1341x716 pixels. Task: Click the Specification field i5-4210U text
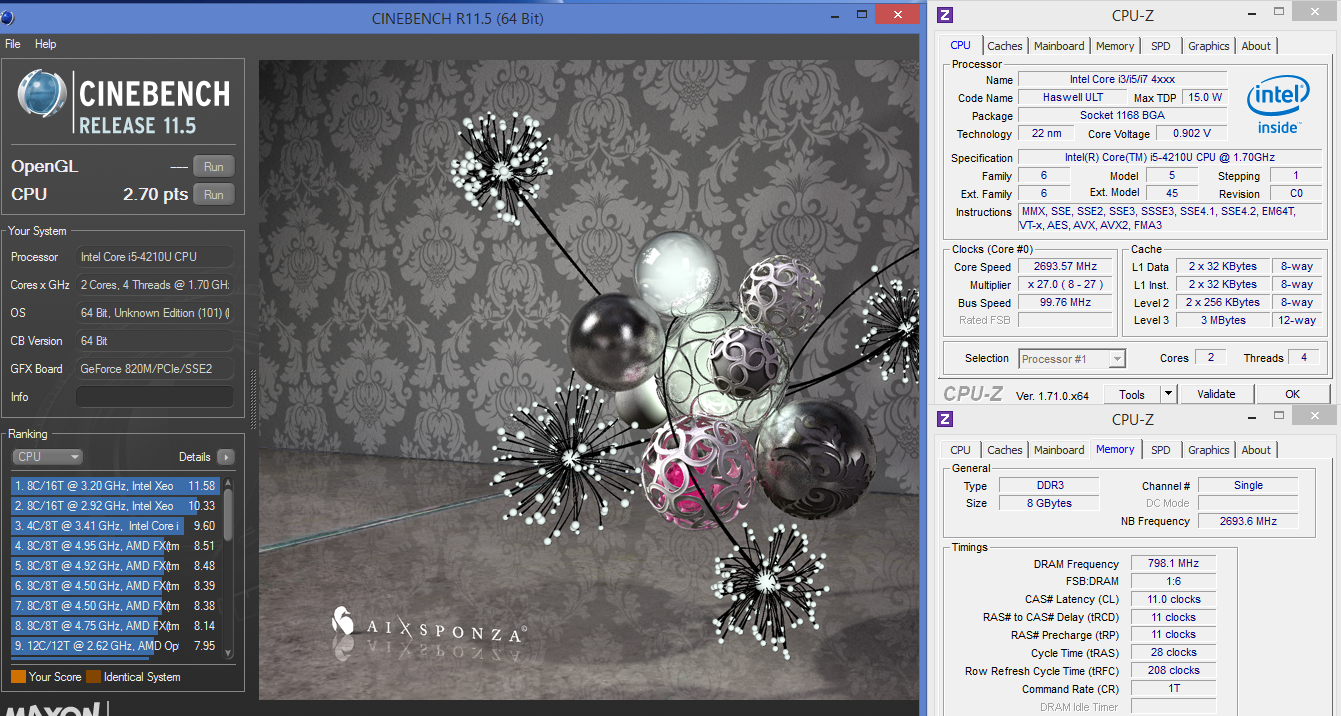point(1169,157)
